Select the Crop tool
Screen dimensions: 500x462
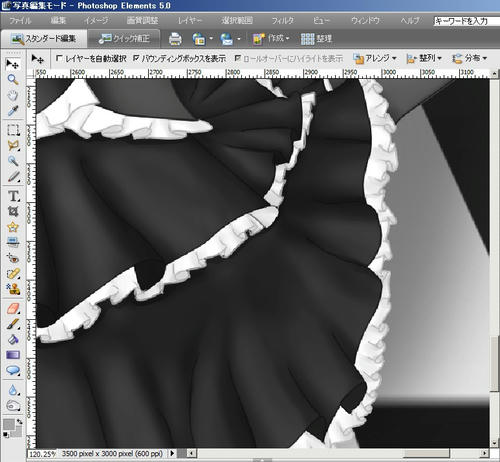pos(13,211)
